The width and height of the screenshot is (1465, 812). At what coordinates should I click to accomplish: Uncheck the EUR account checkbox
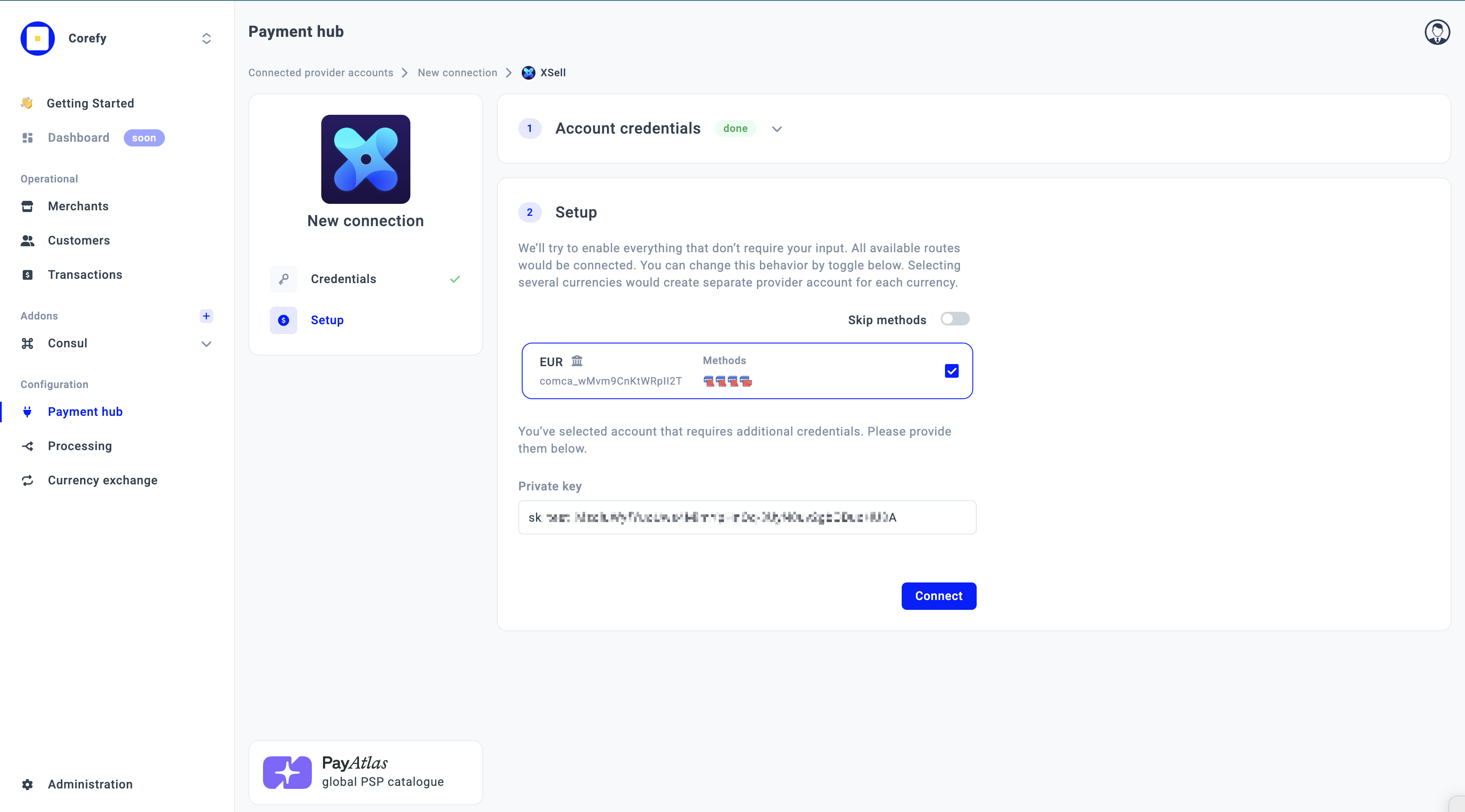tap(951, 371)
